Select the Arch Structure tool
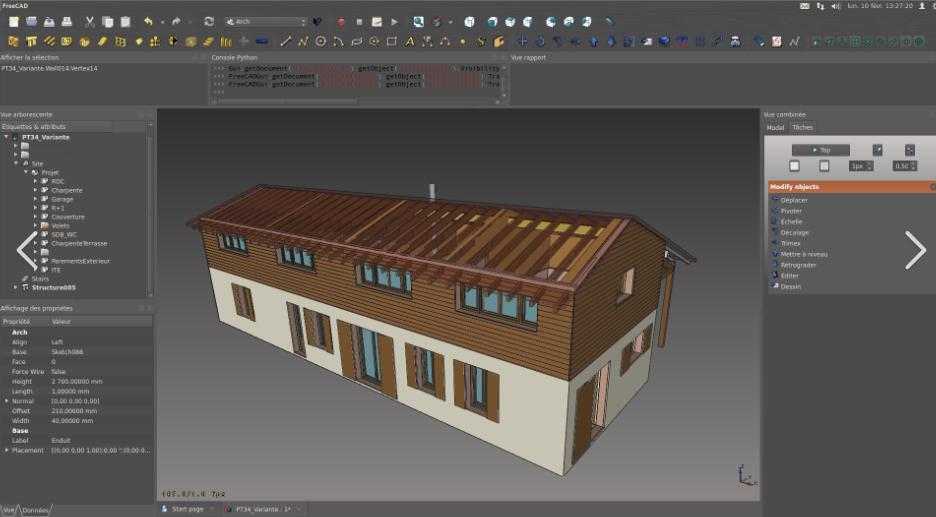Screen dimensions: 936x517 (x=31, y=41)
